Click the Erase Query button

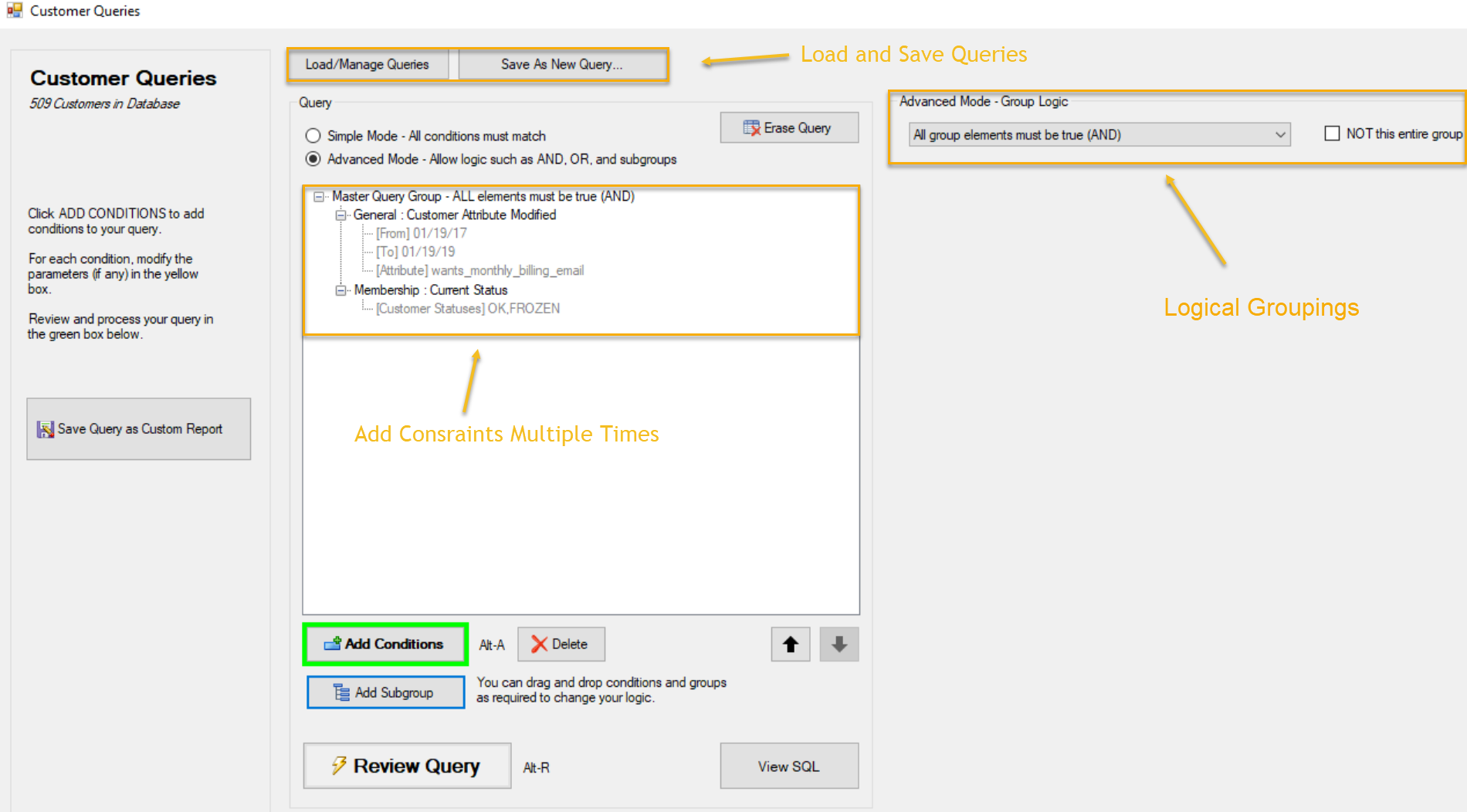coord(789,128)
